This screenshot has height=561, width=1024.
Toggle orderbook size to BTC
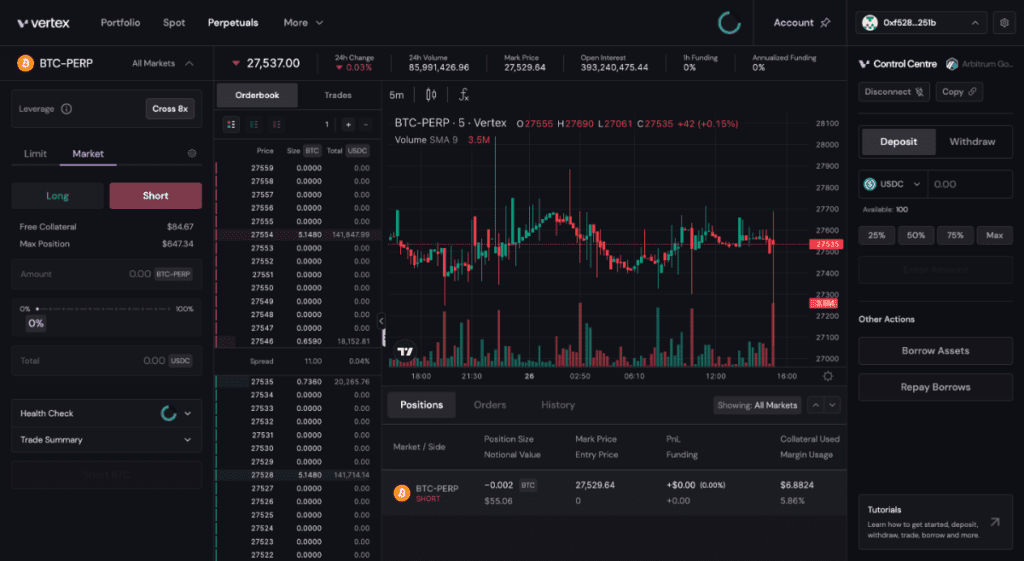(312, 151)
